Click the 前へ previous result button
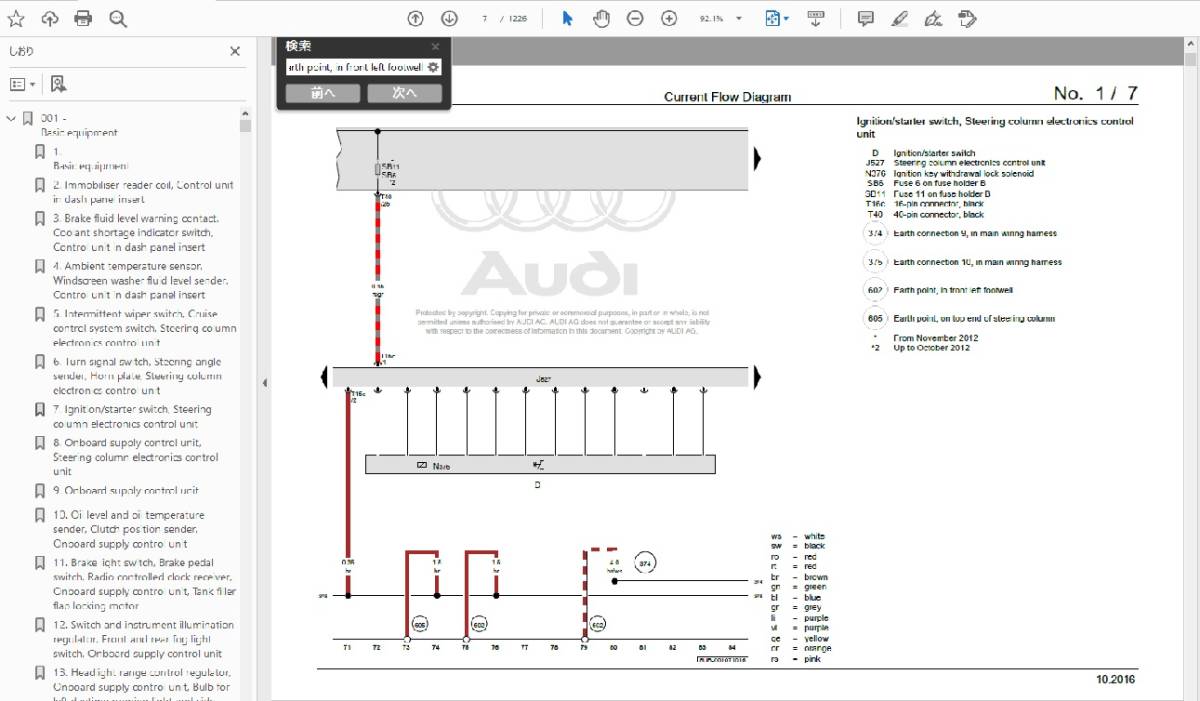 point(322,93)
